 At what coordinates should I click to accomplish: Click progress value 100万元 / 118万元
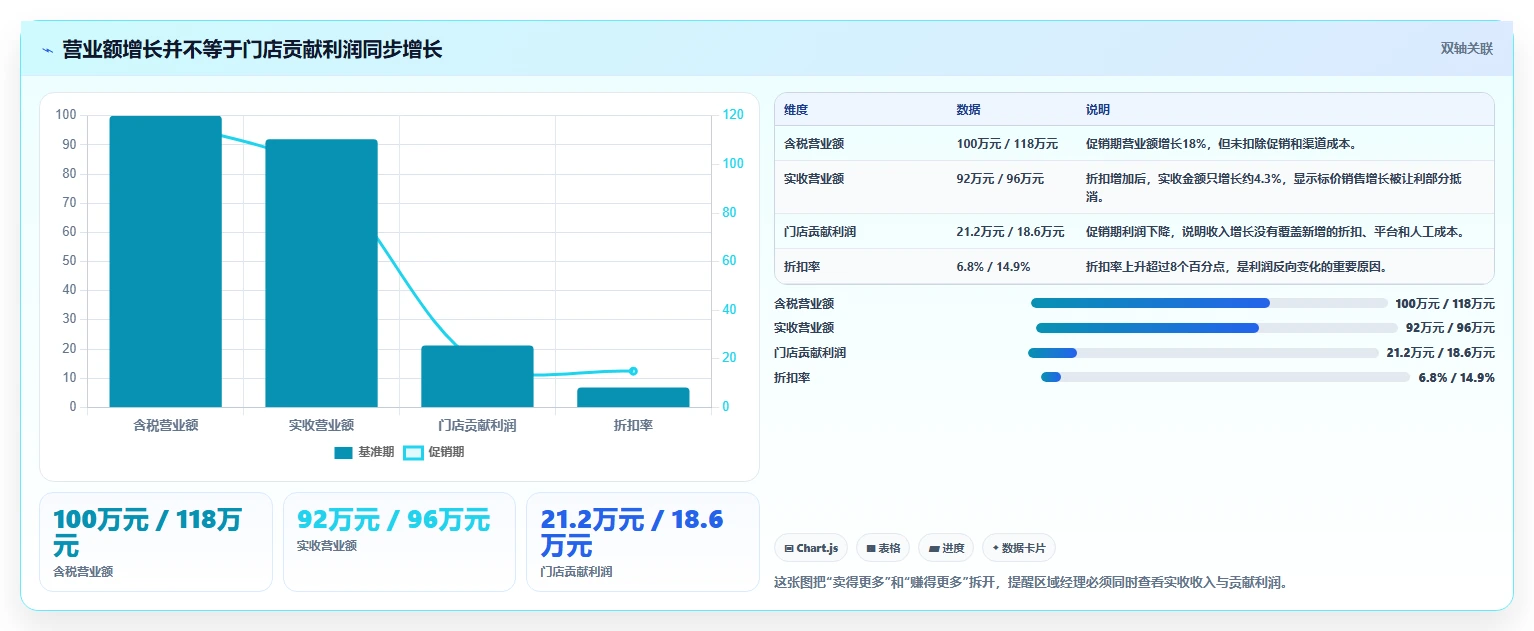point(1445,303)
